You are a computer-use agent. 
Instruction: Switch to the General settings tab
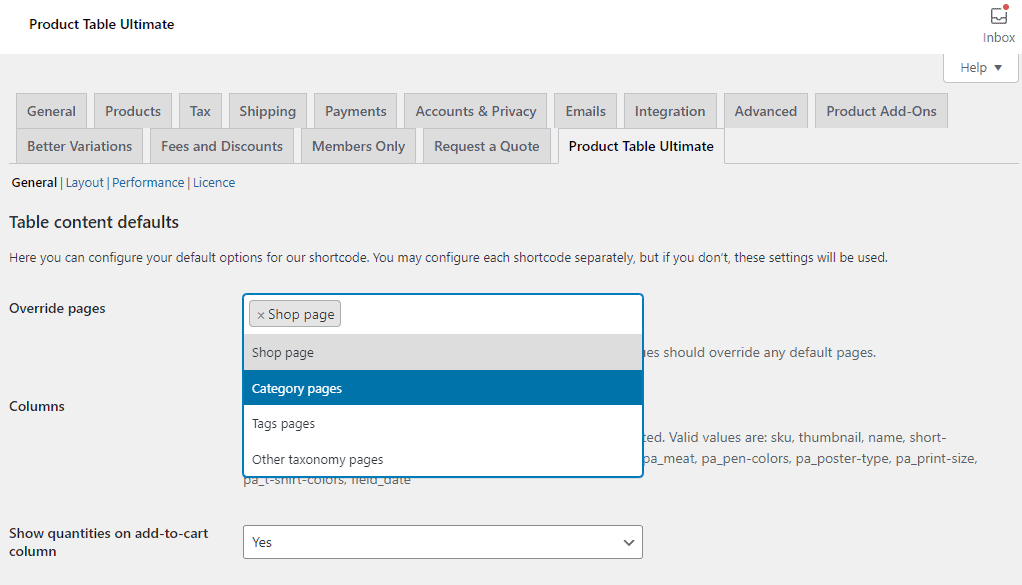coord(51,111)
